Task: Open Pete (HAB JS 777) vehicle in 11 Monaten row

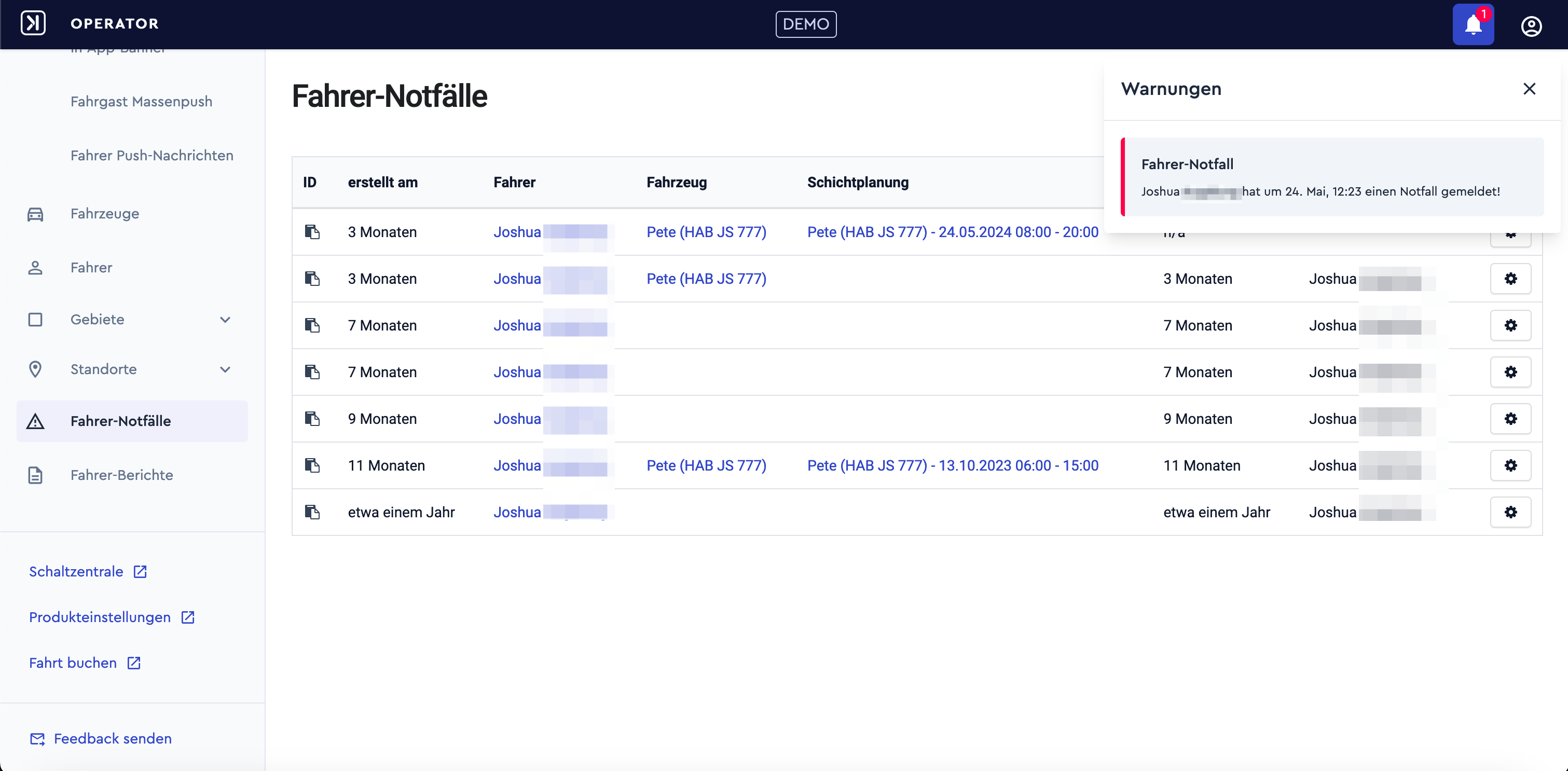Action: pos(706,465)
